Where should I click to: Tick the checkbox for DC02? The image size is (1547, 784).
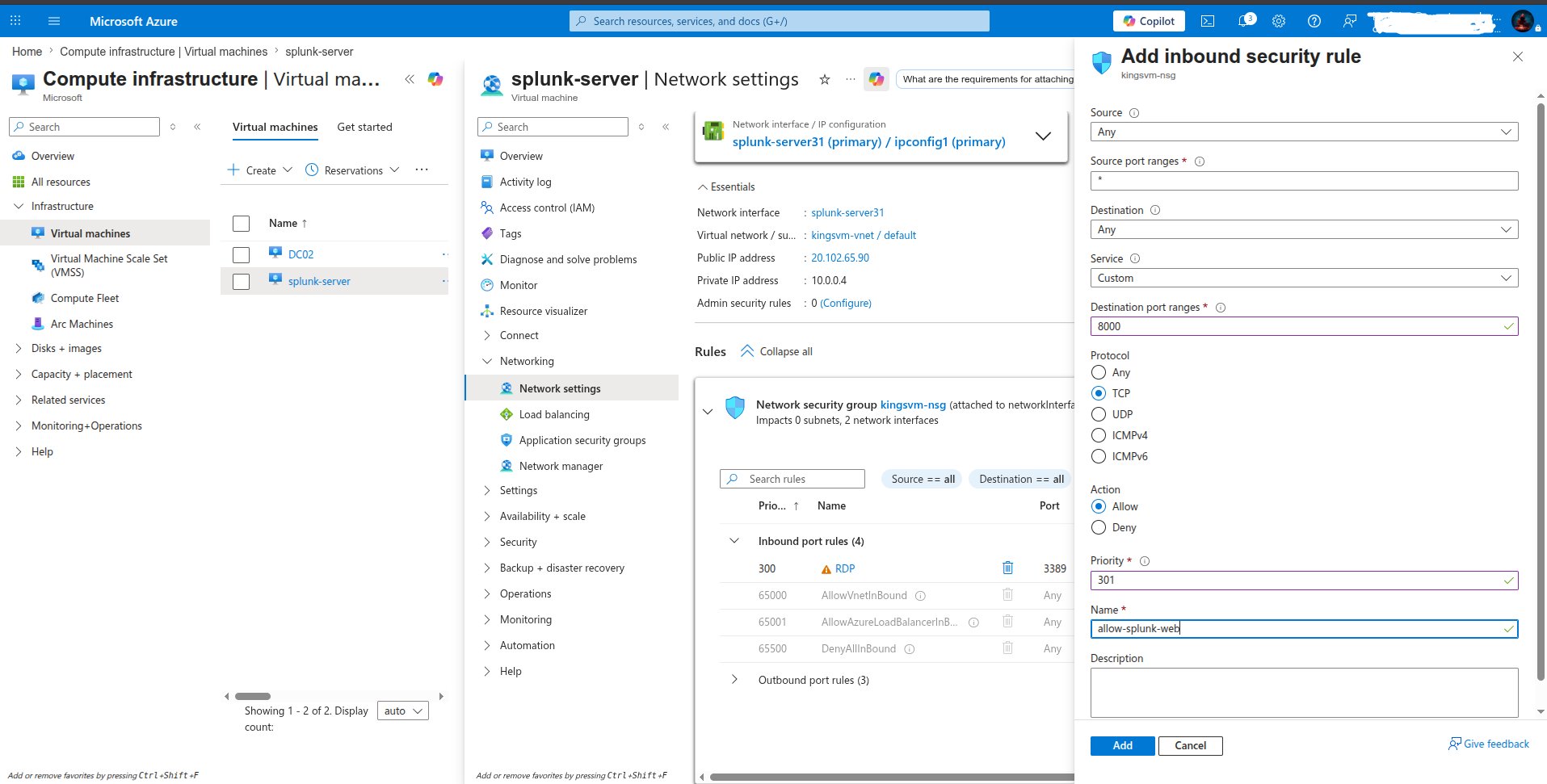[x=241, y=255]
